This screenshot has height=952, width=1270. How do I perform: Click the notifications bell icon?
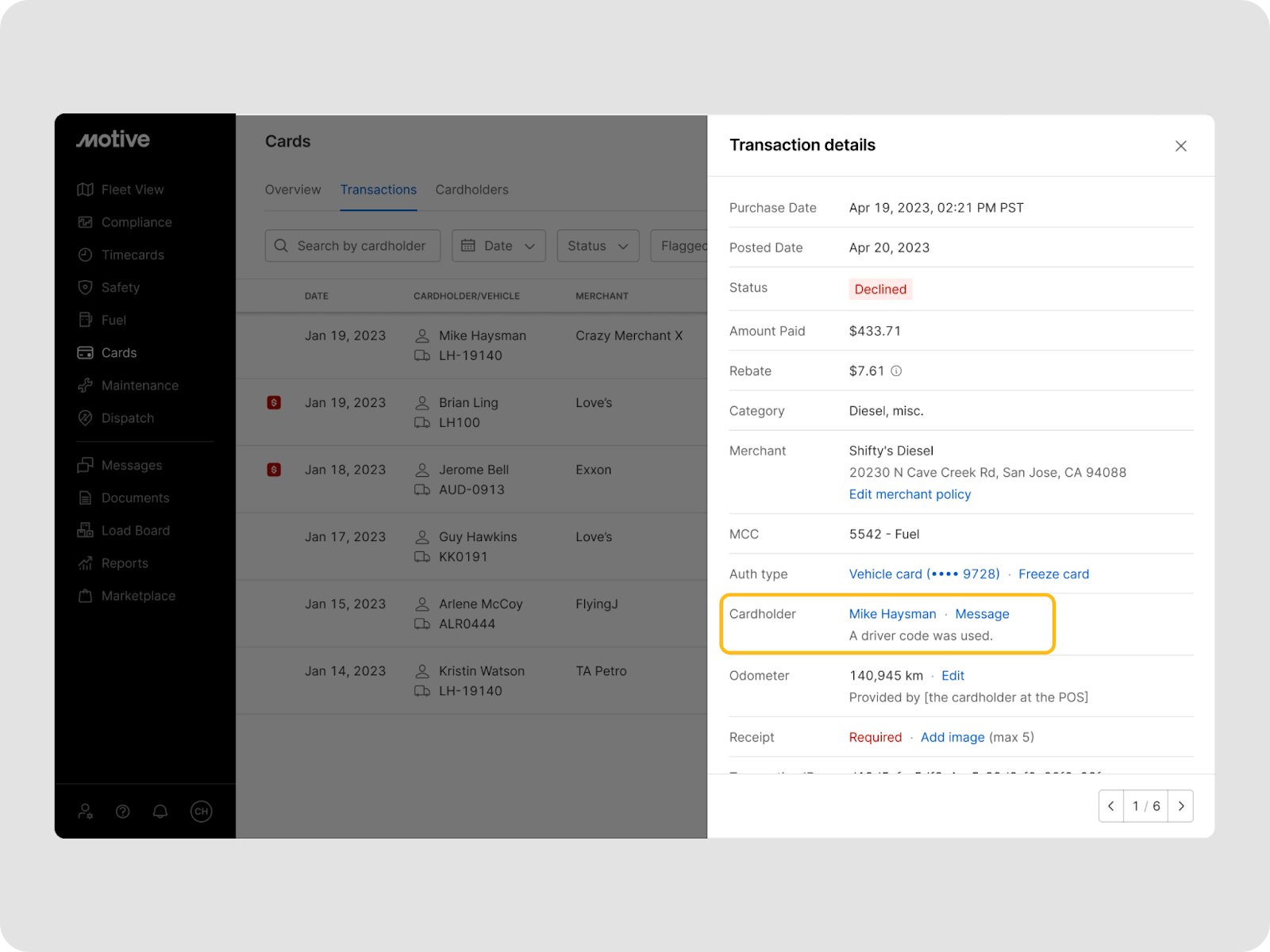click(x=160, y=811)
